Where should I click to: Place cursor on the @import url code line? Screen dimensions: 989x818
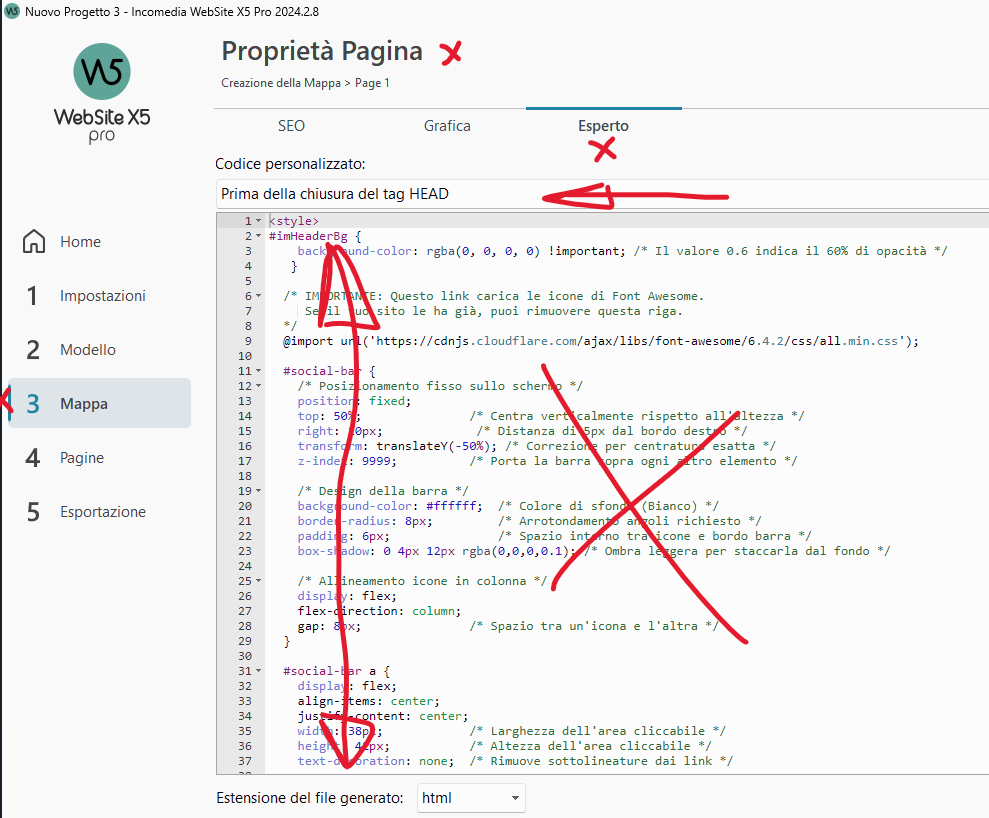tap(600, 341)
